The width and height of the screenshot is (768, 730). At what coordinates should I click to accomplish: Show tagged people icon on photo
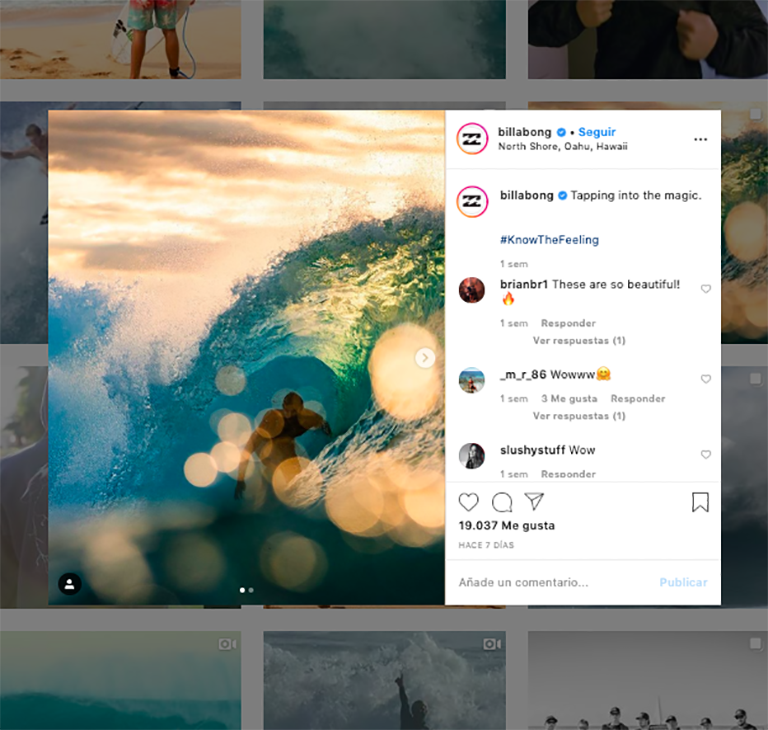click(x=69, y=584)
